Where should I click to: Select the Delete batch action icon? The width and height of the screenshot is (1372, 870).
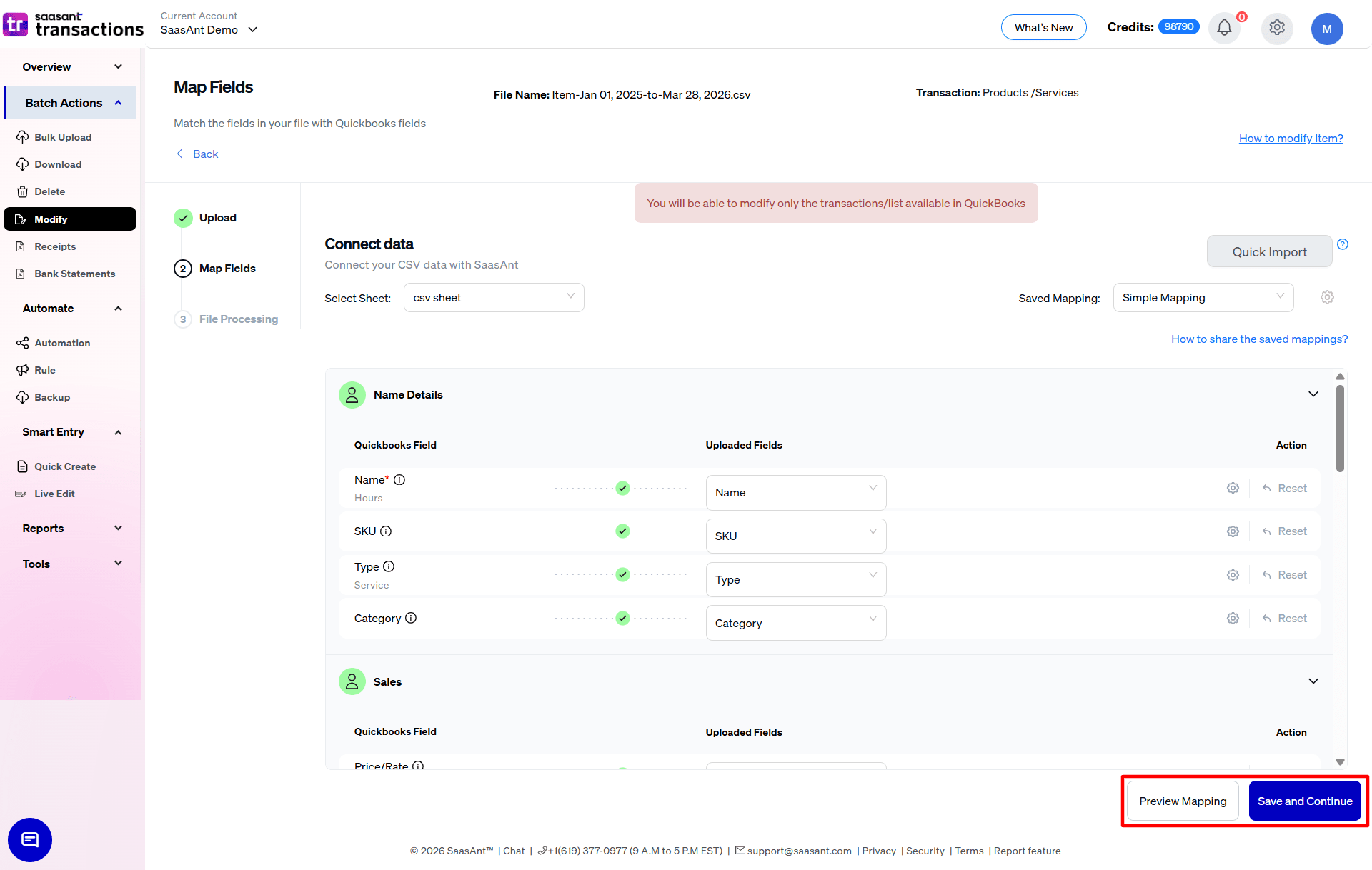point(24,191)
